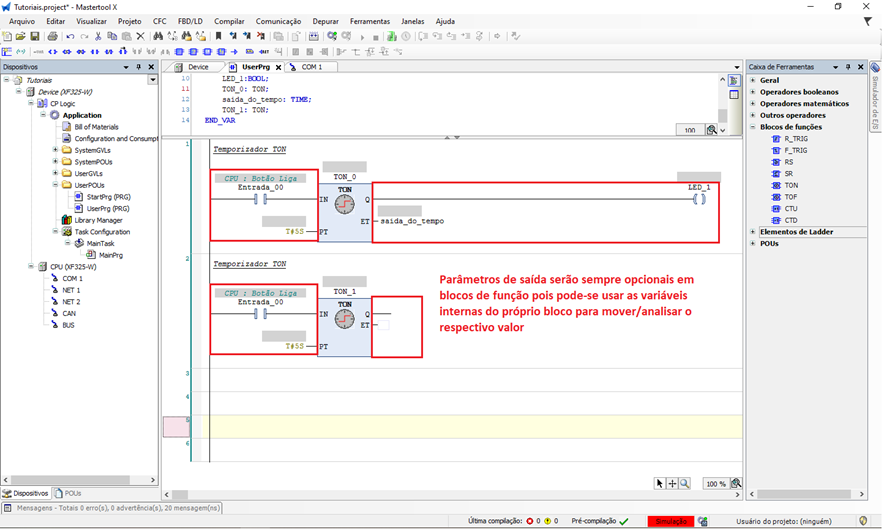Switch declaration editor to tabular view
Image resolution: width=884 pixels, height=530 pixels.
[734, 95]
